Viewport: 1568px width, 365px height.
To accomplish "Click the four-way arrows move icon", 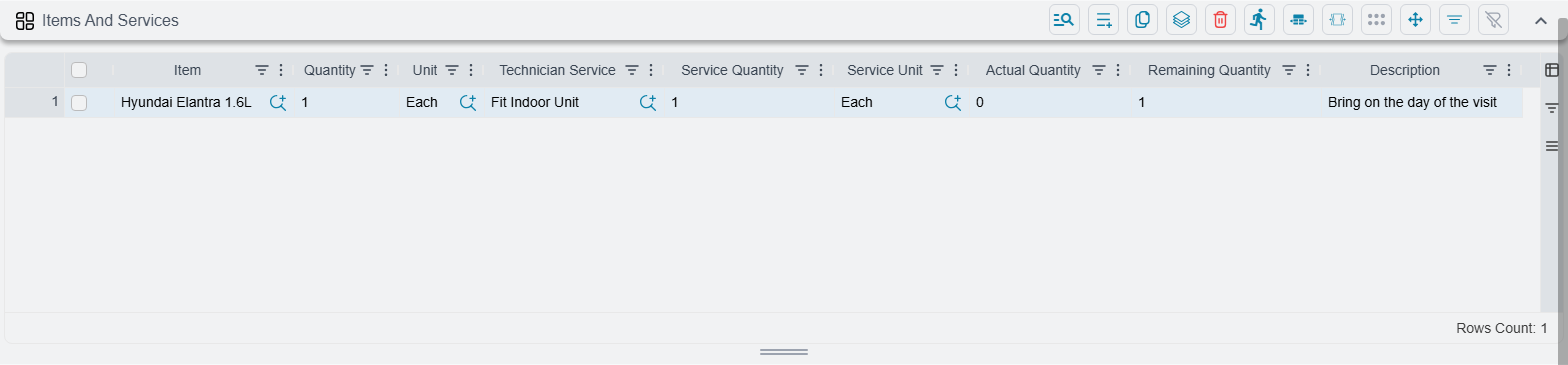I will [1415, 19].
